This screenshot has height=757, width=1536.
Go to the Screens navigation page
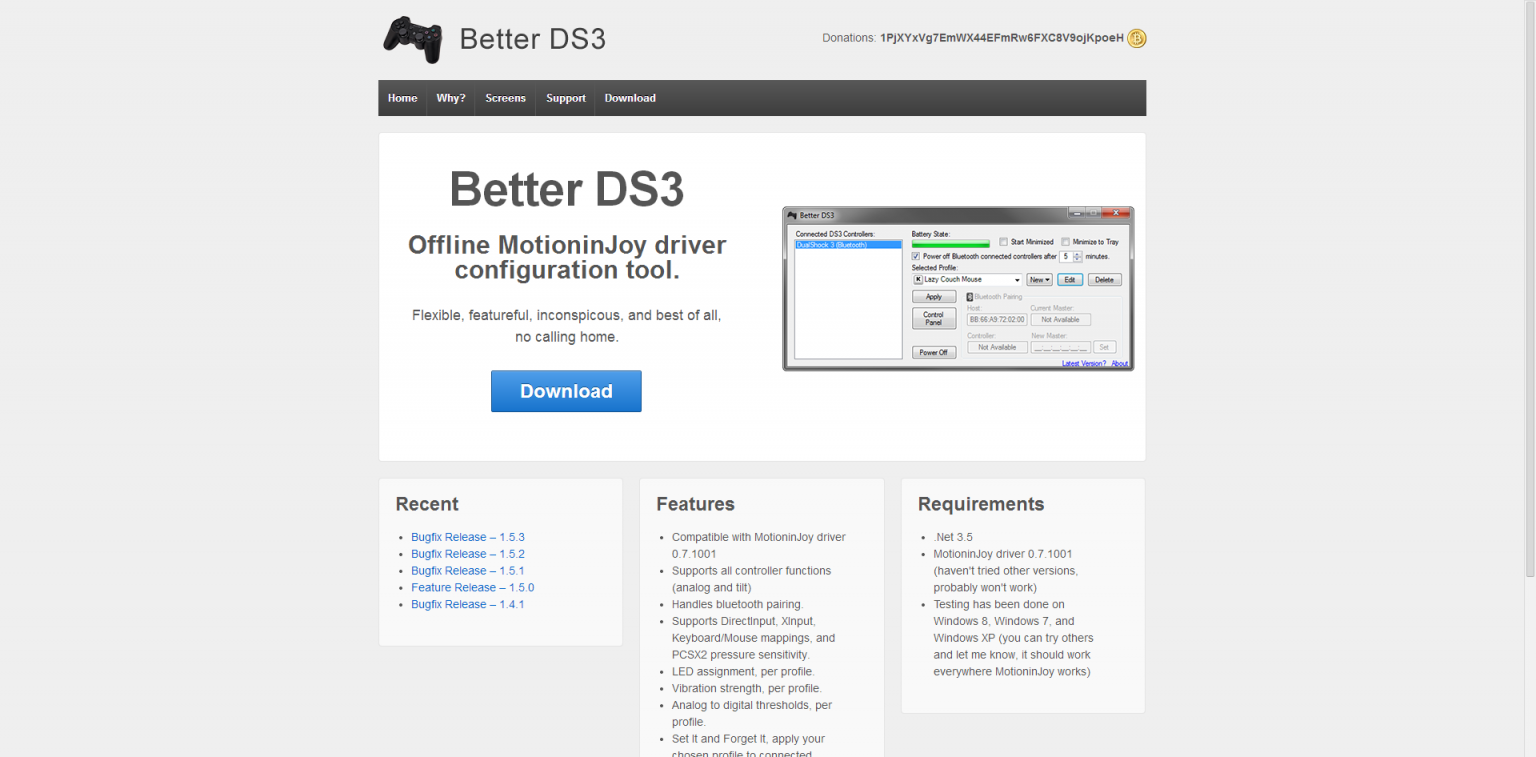(505, 98)
